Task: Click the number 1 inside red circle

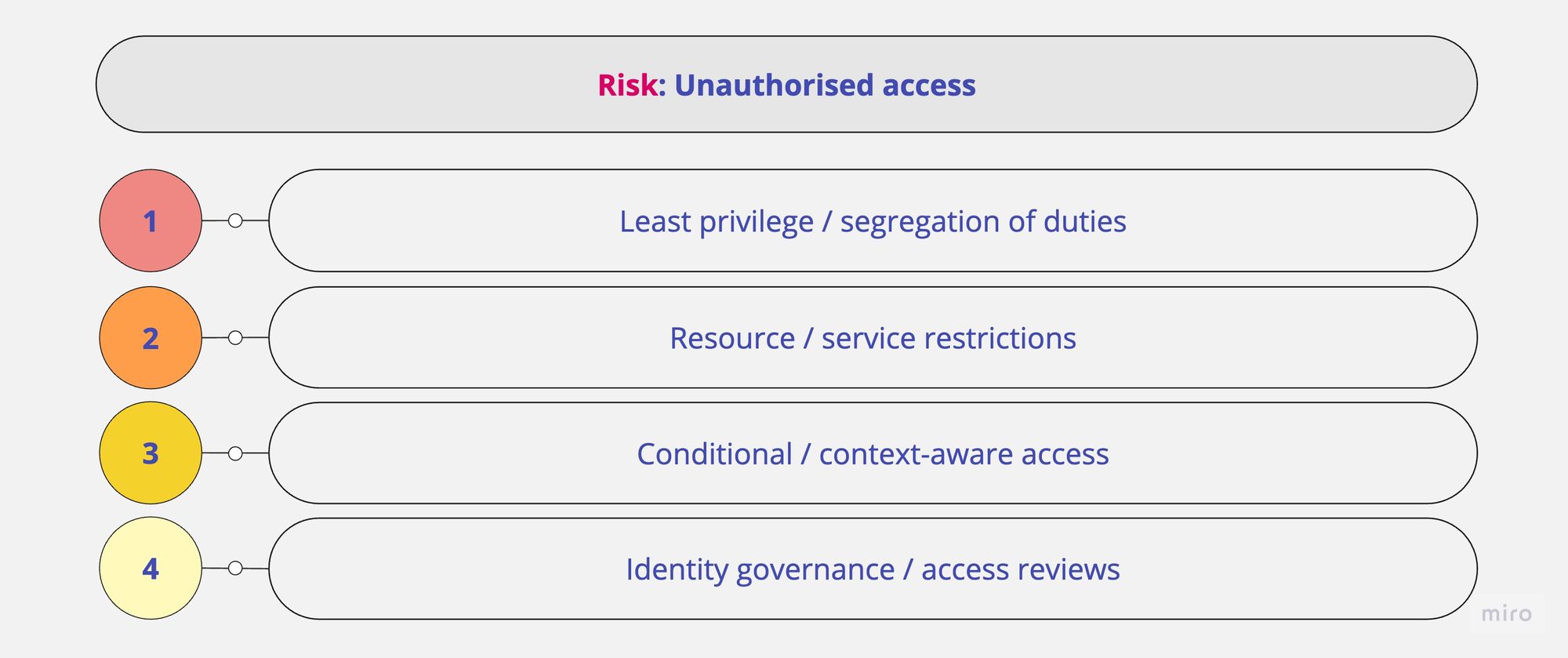Action: pos(151,221)
